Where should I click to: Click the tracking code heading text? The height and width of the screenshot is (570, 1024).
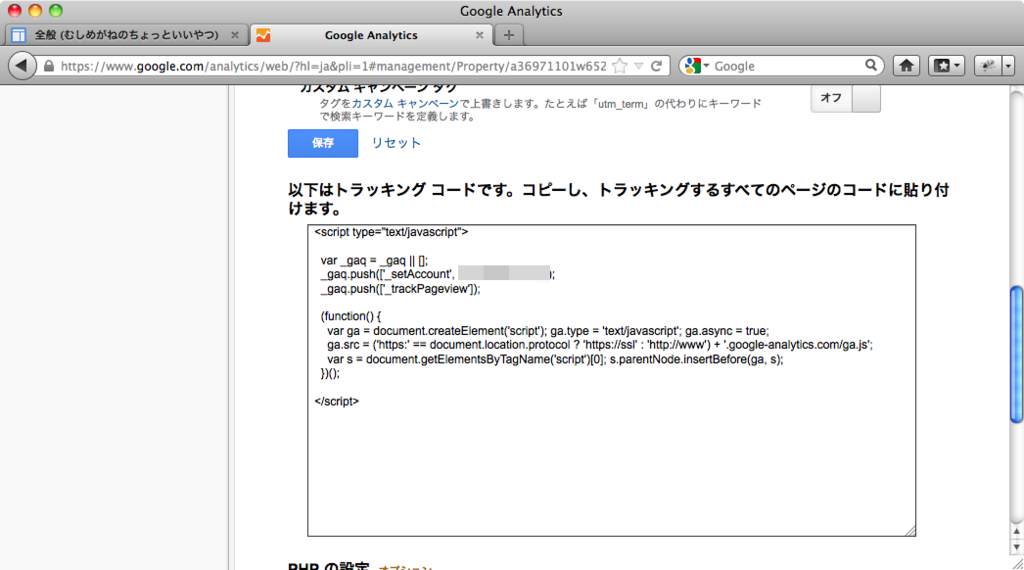click(x=618, y=199)
